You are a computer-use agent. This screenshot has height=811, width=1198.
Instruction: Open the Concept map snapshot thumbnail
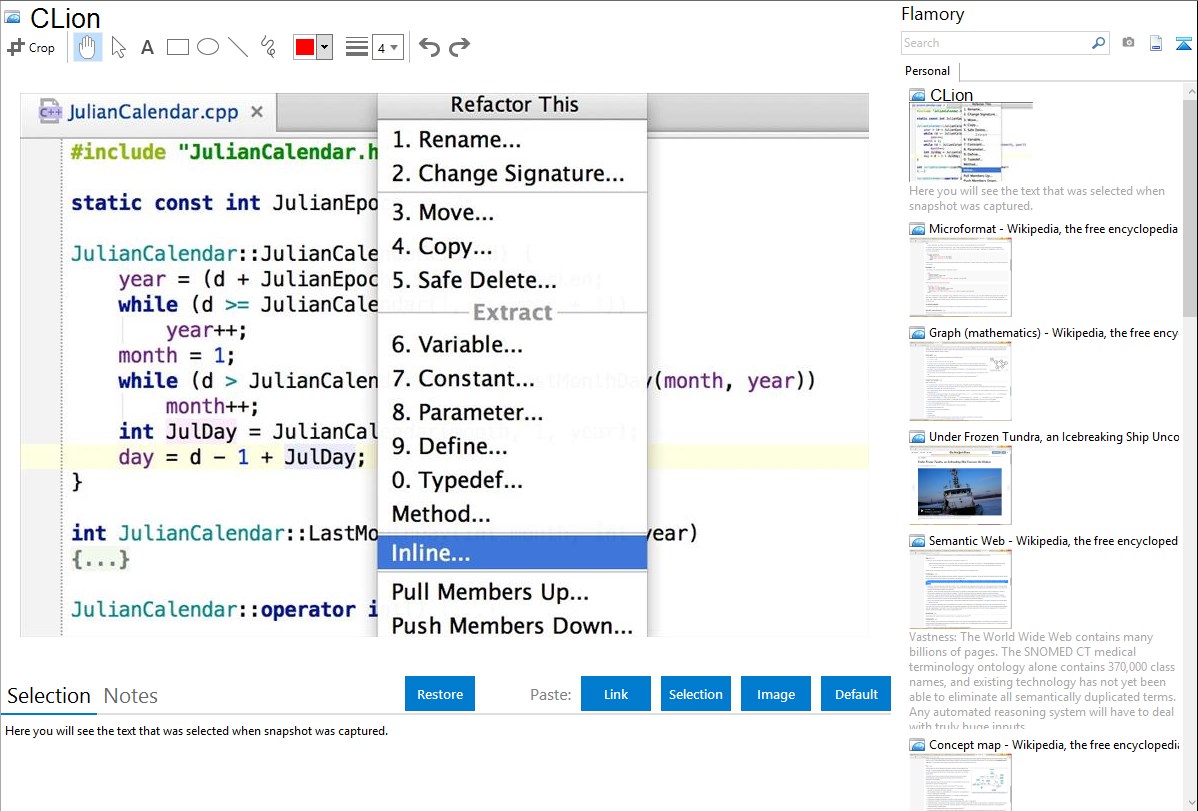coord(960,782)
